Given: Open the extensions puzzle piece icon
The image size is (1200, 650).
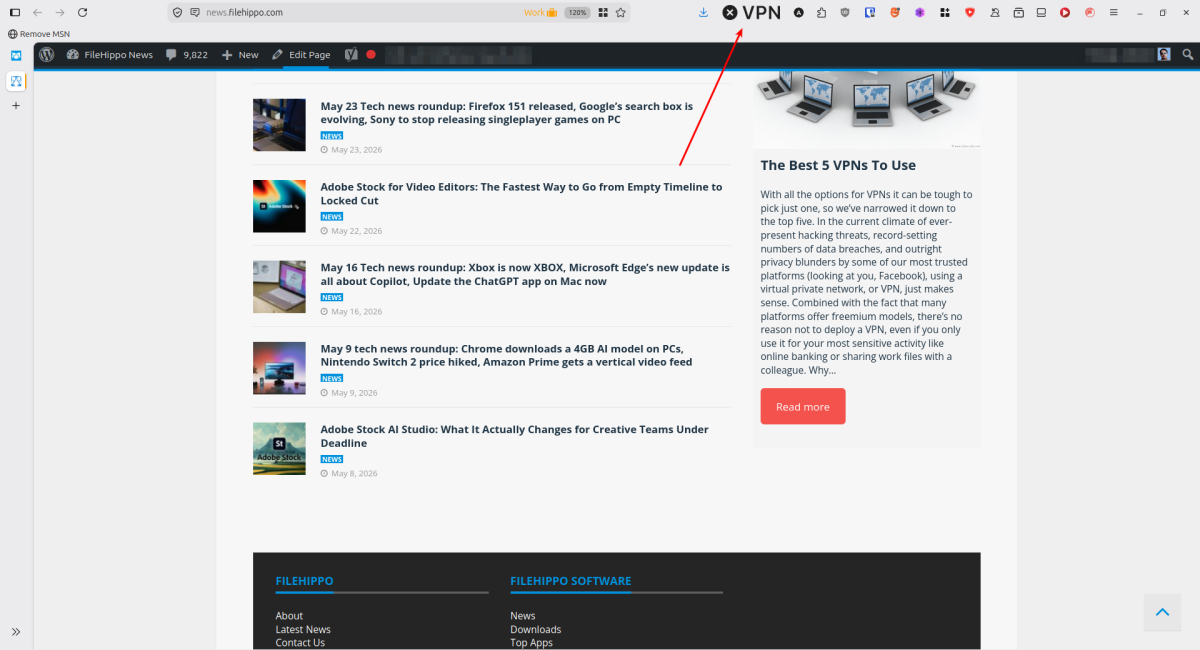Looking at the screenshot, I should tap(821, 12).
